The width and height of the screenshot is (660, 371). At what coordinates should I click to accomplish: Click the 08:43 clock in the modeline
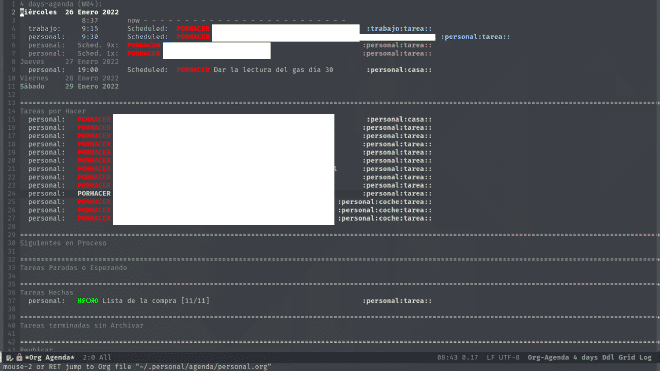(x=447, y=358)
